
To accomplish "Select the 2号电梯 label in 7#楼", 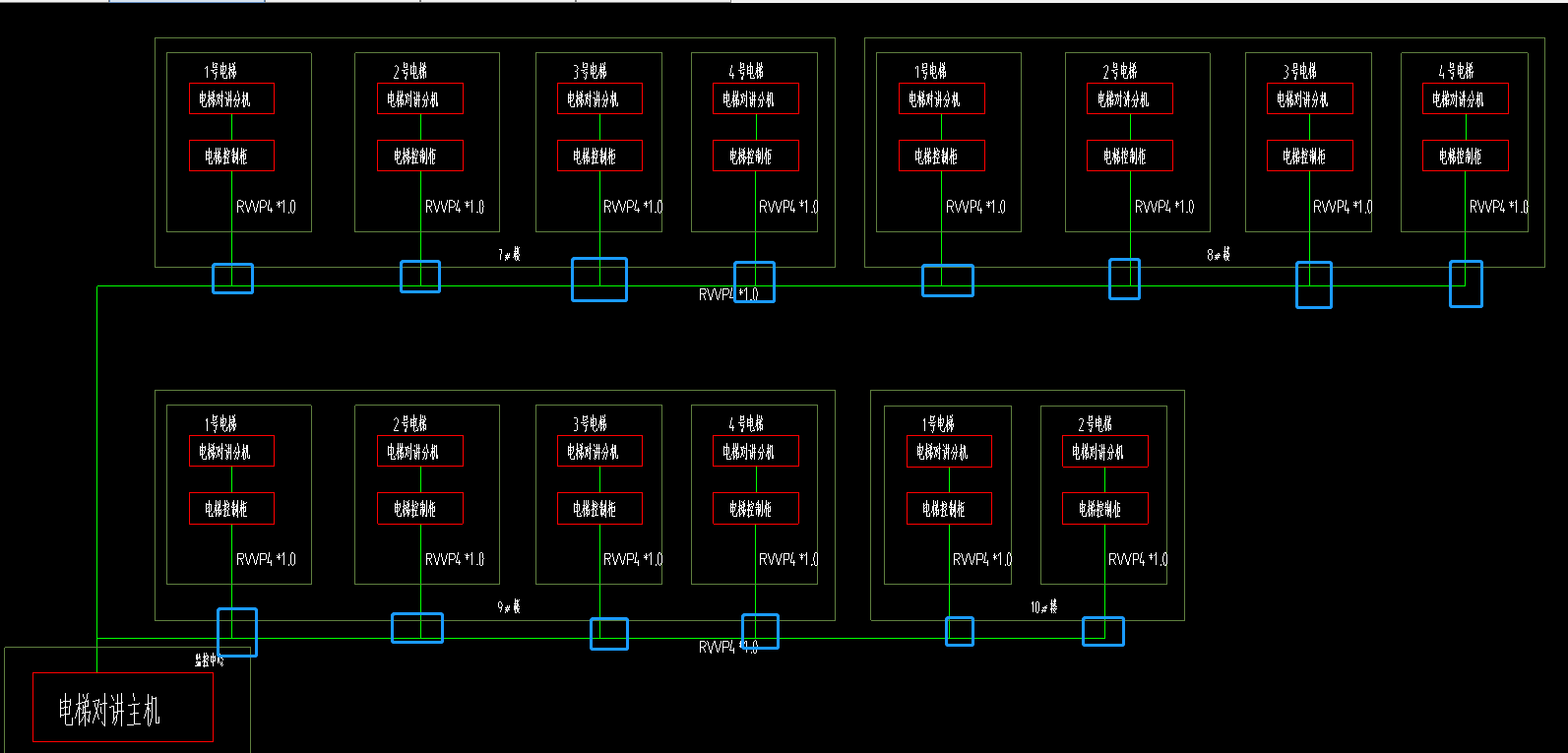I will (x=409, y=71).
